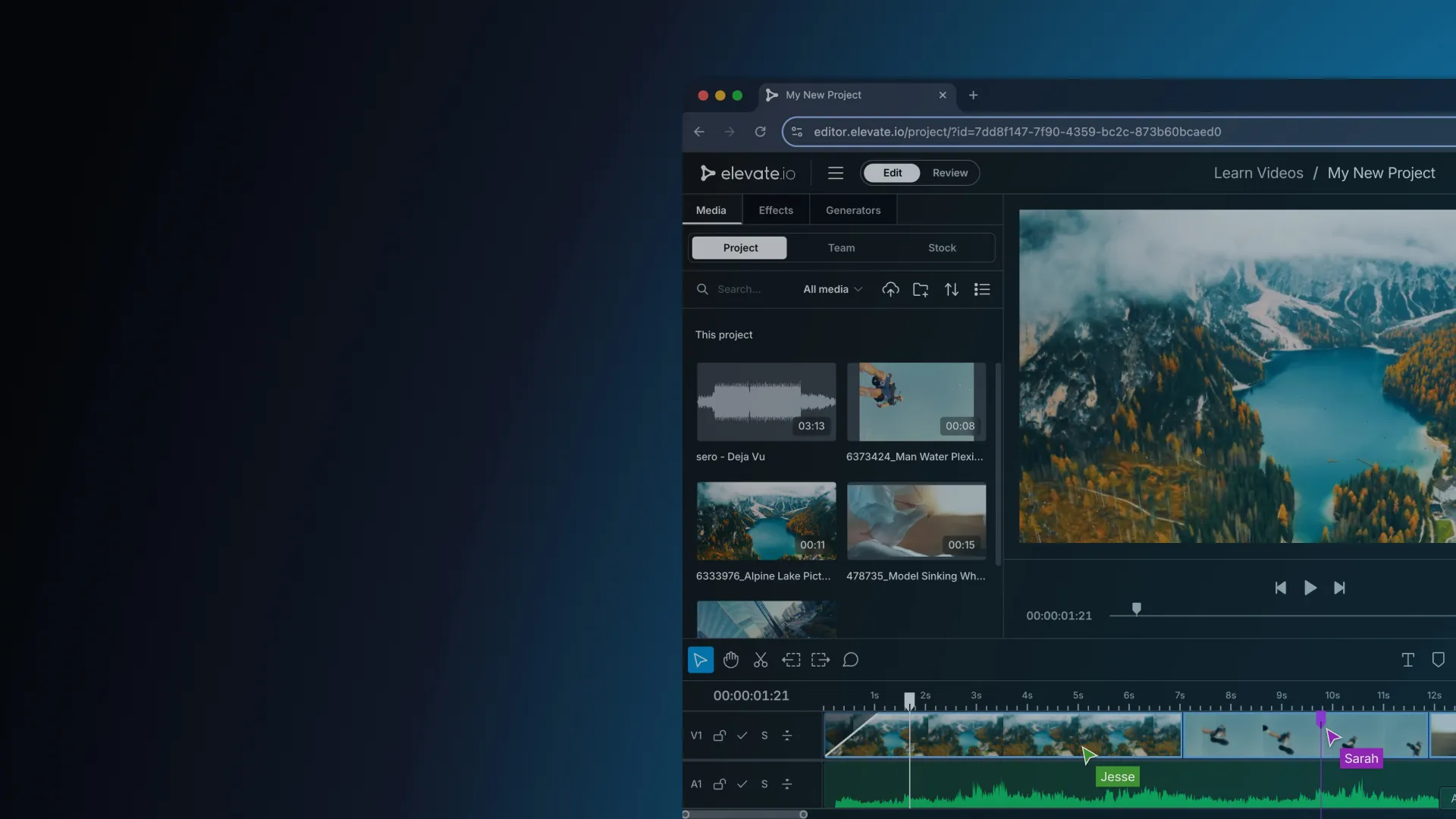The image size is (1456, 819).
Task: Select the scissors Cut tool
Action: 761,660
